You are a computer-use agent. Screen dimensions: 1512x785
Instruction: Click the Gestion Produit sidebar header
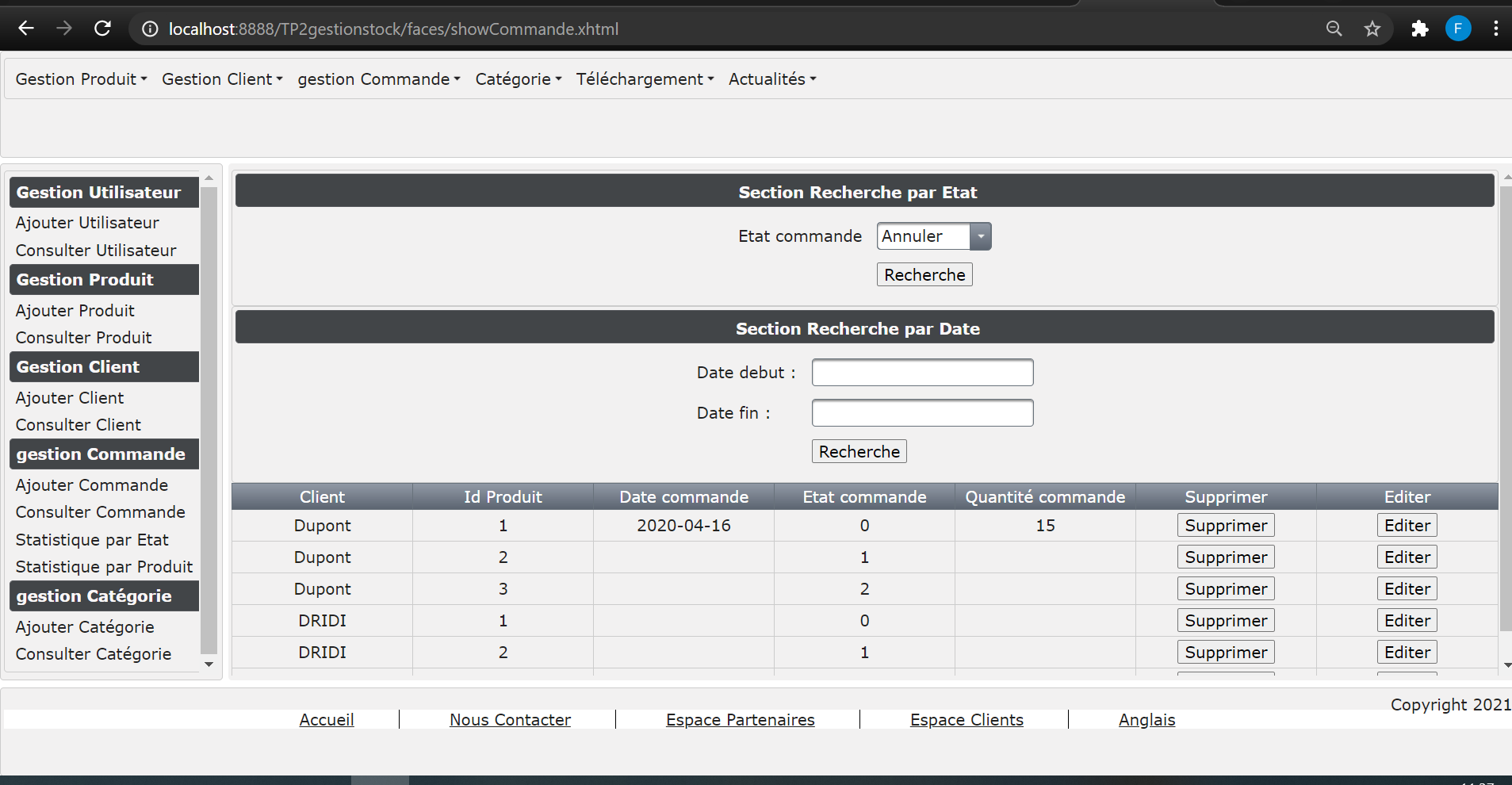(104, 280)
